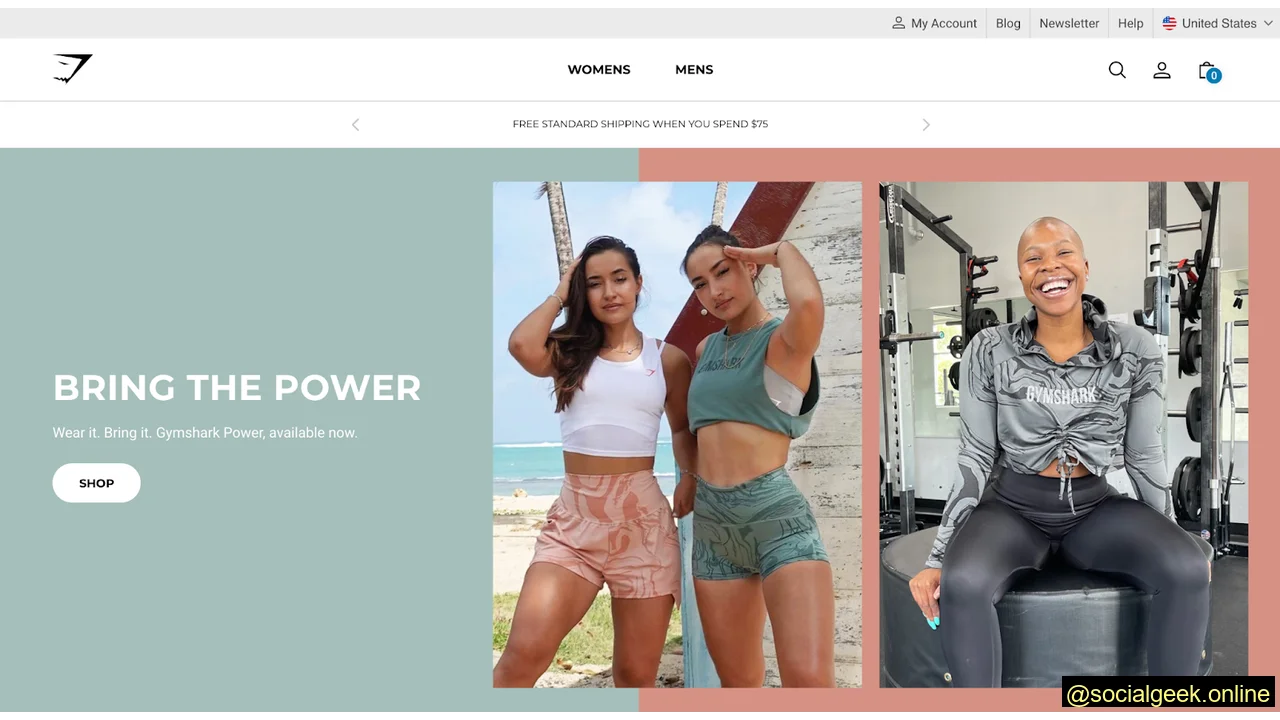Click the beach photo of two models
Screen dimensions: 1280x720
point(677,434)
